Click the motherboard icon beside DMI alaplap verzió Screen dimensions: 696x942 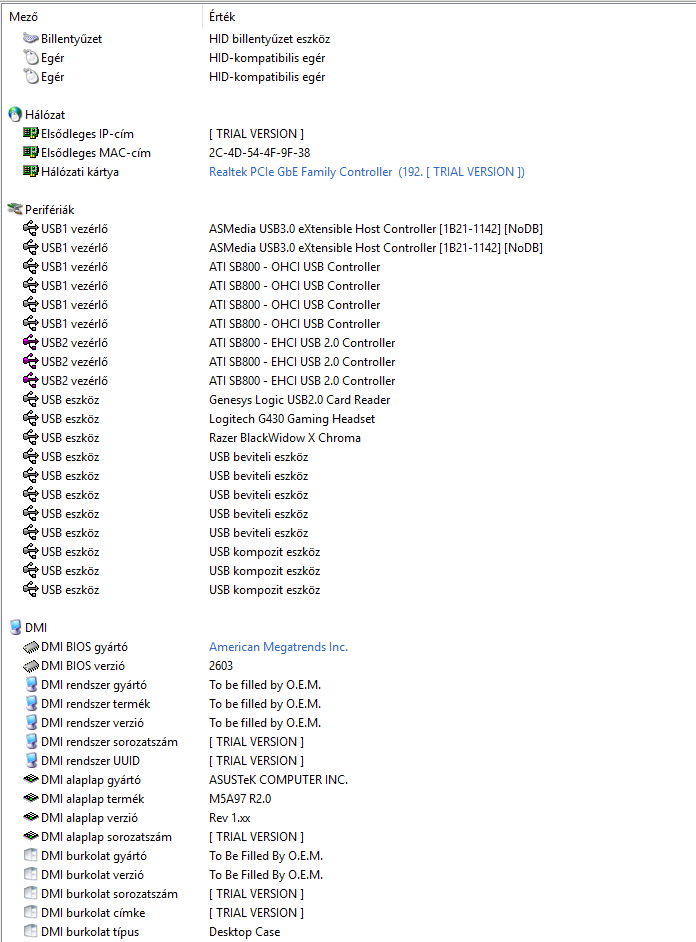(31, 818)
